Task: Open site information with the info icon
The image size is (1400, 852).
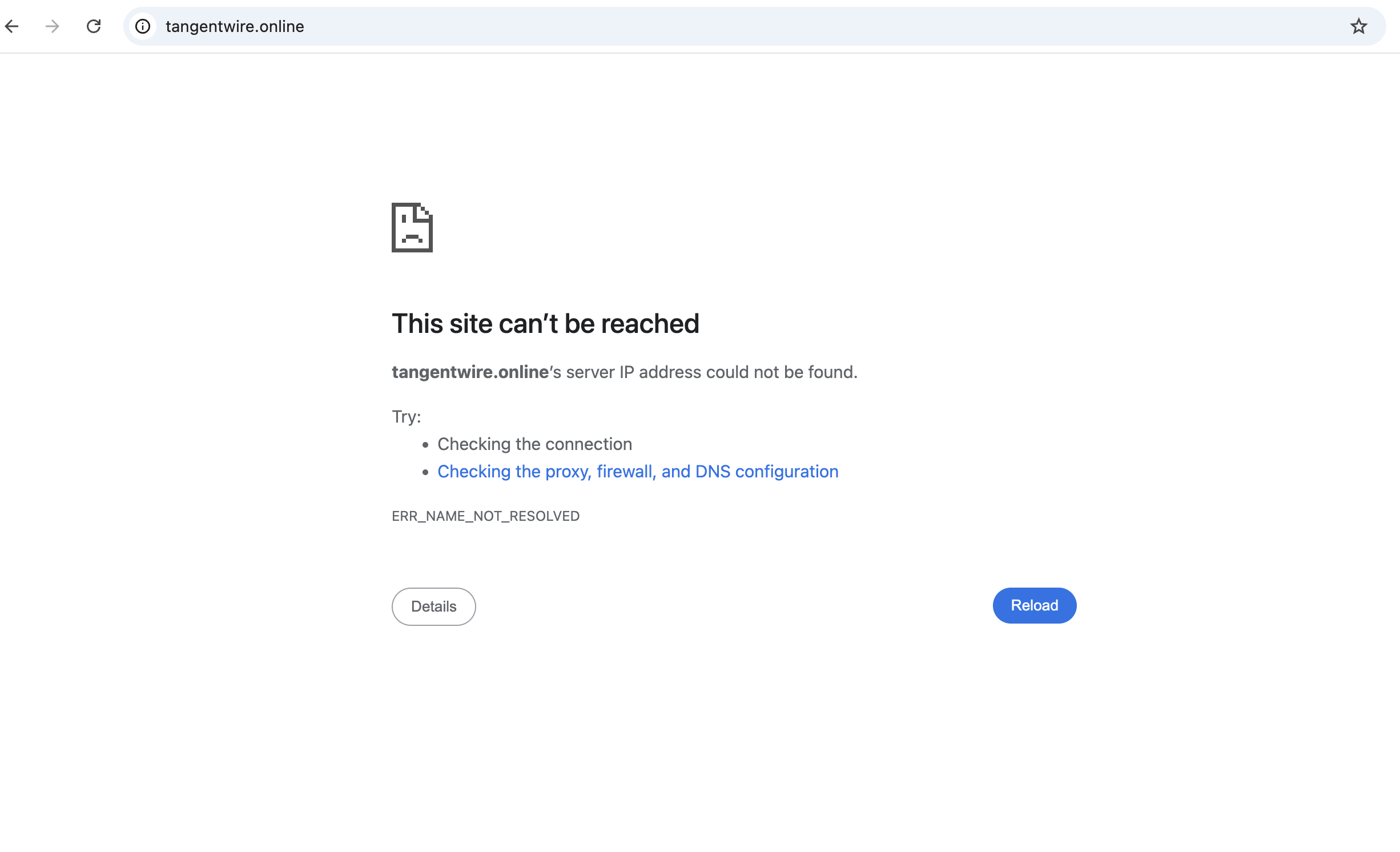Action: coord(143,26)
